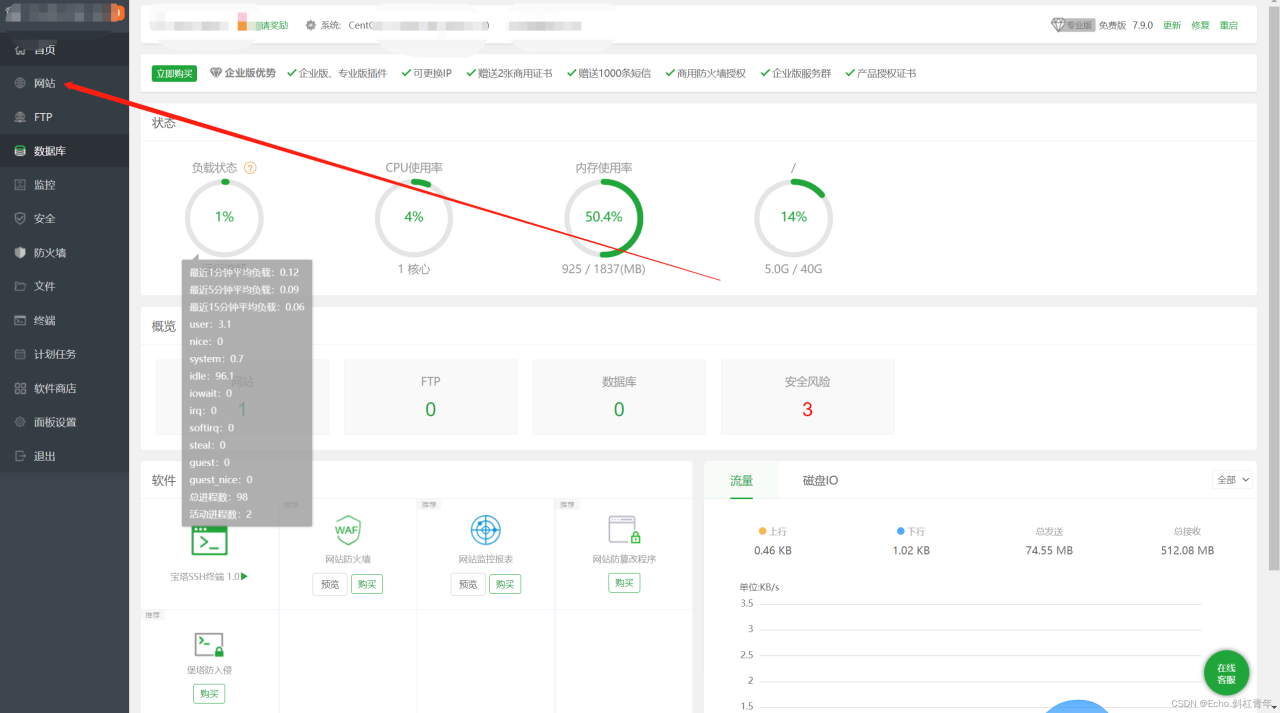The width and height of the screenshot is (1280, 713).
Task: Go to 数据库 (Database) page
Action: coord(50,151)
